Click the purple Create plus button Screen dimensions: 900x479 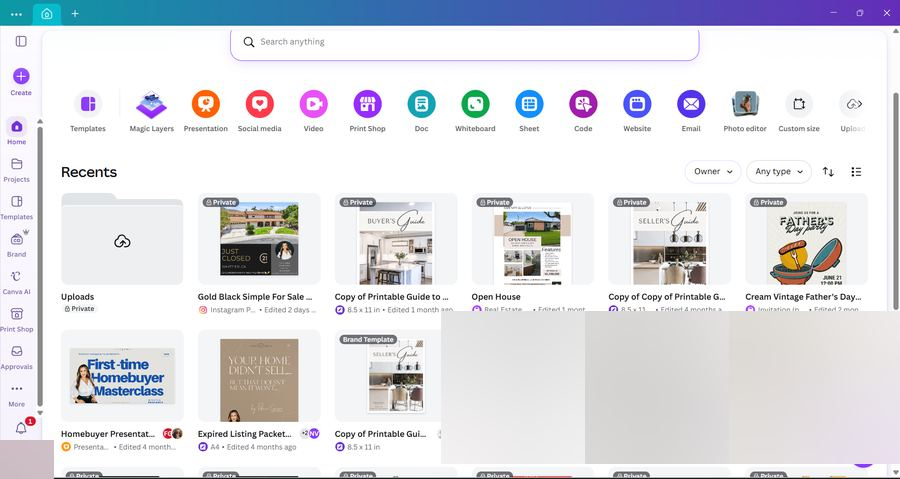click(x=21, y=76)
